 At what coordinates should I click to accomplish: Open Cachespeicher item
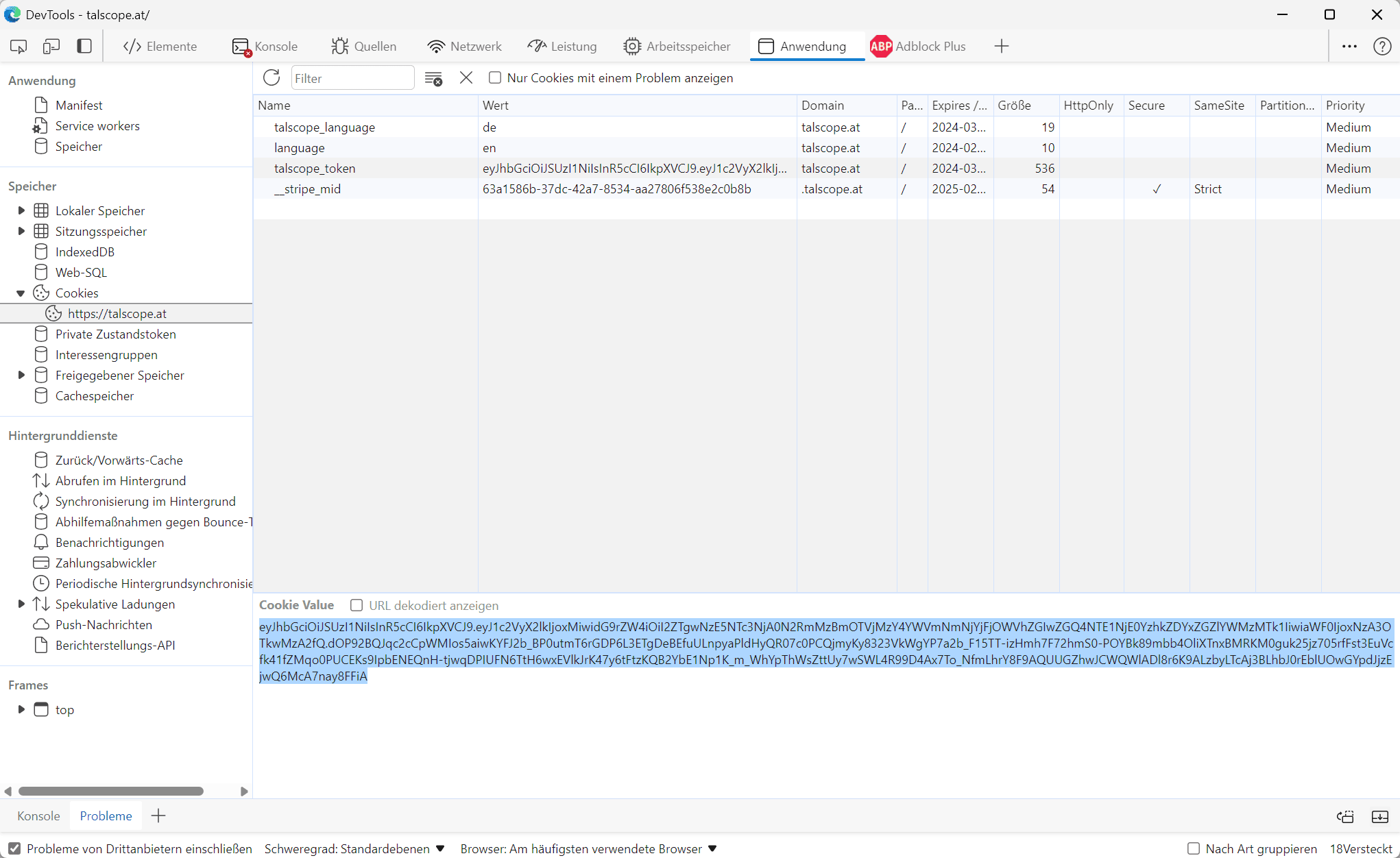click(x=95, y=395)
